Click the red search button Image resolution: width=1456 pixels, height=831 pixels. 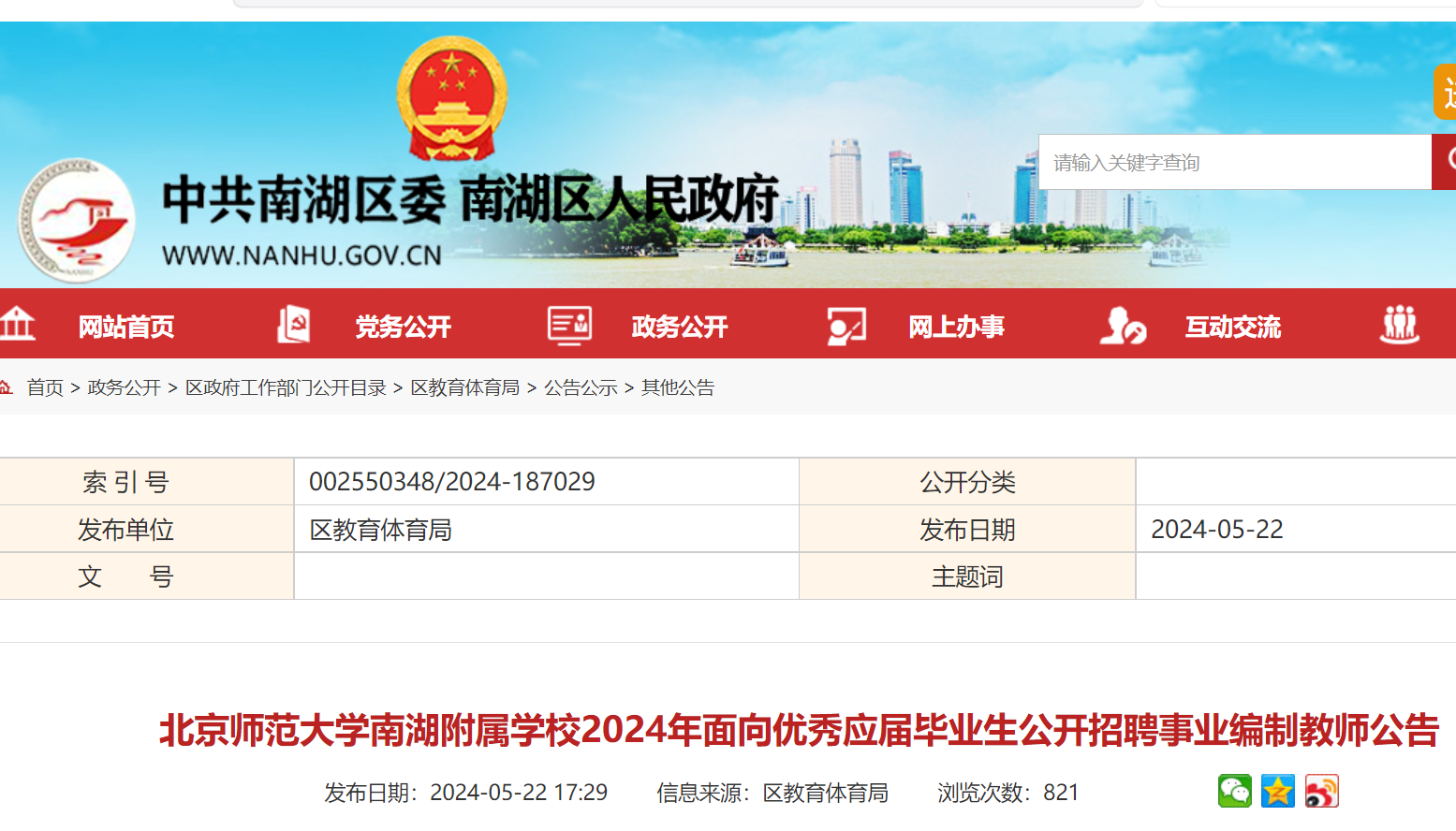(1444, 162)
